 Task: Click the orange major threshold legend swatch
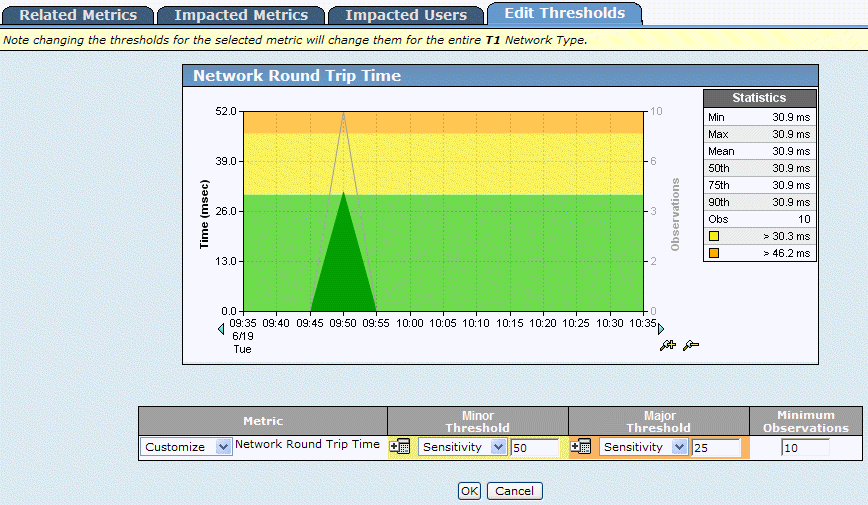714,253
